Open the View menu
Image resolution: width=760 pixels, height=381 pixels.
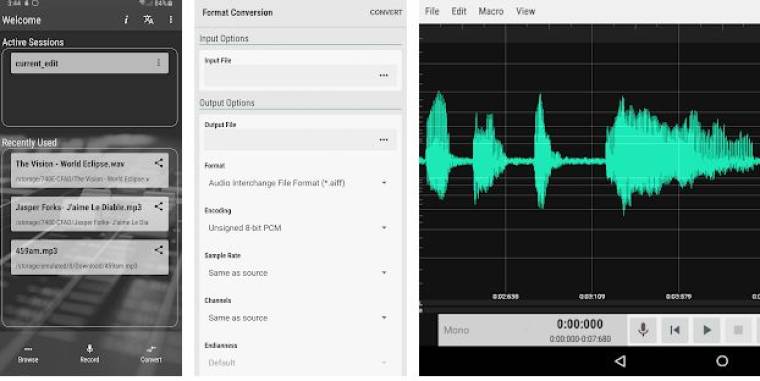525,11
